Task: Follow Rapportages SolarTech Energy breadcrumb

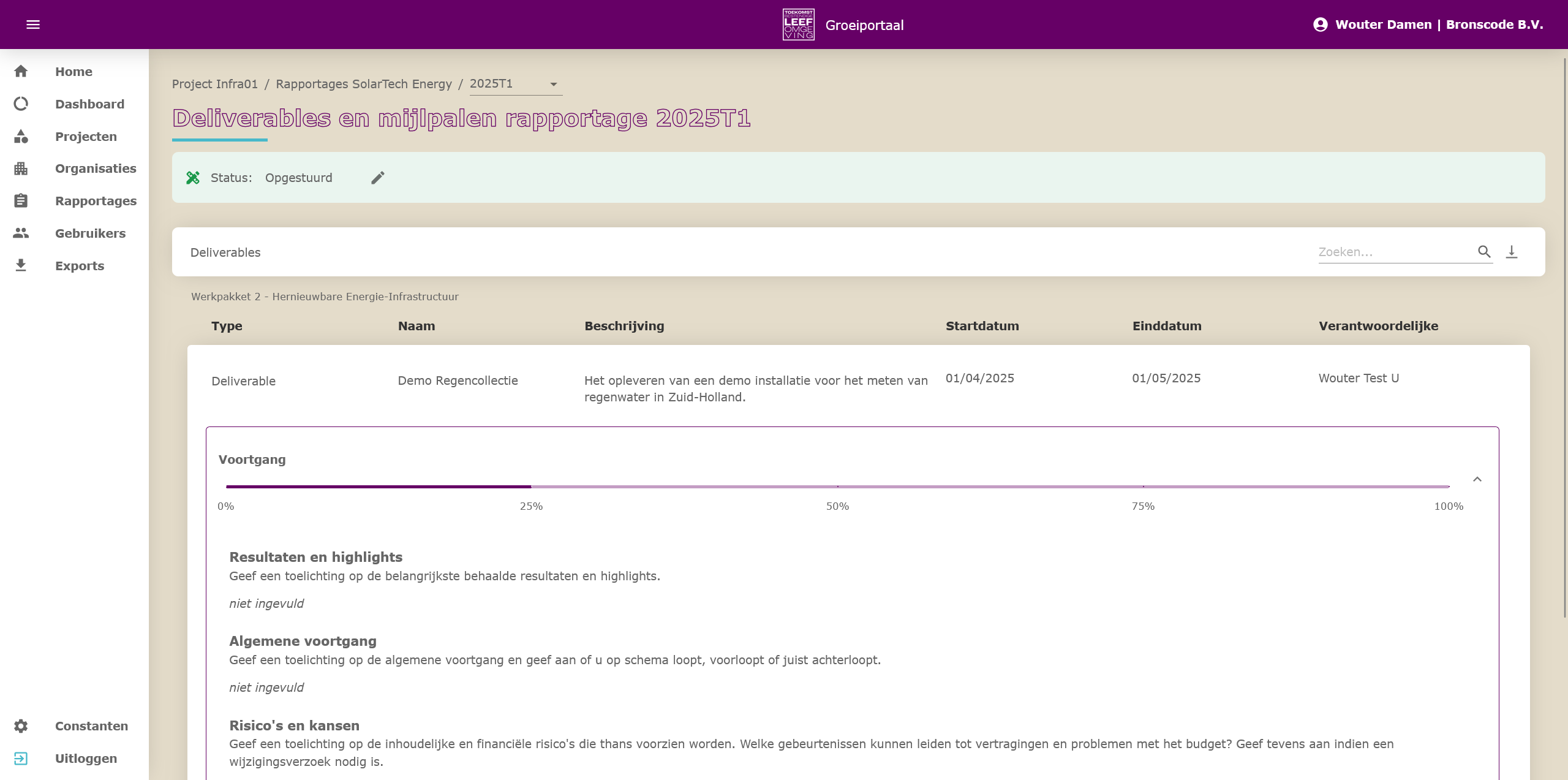Action: point(364,84)
